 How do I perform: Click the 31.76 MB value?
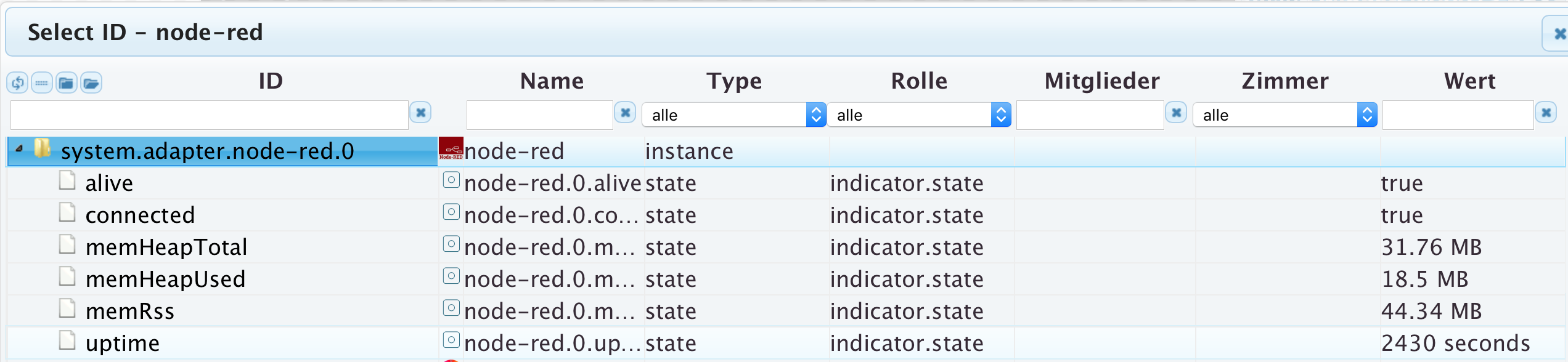pos(1431,247)
